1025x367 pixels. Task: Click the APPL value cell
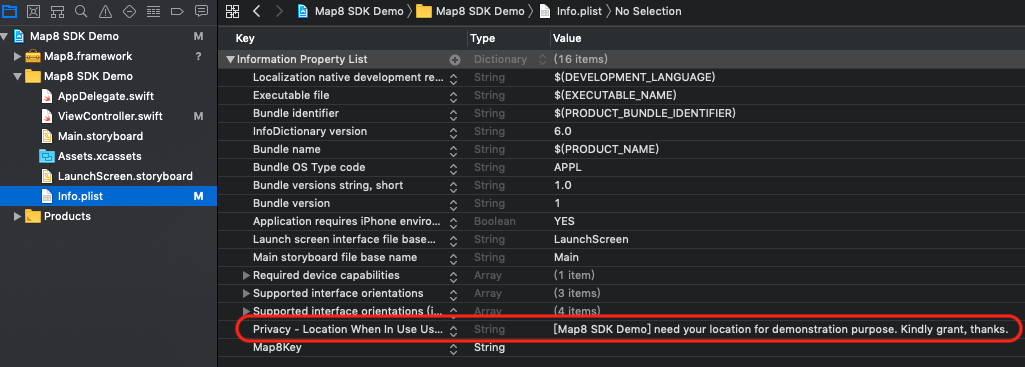pos(567,167)
